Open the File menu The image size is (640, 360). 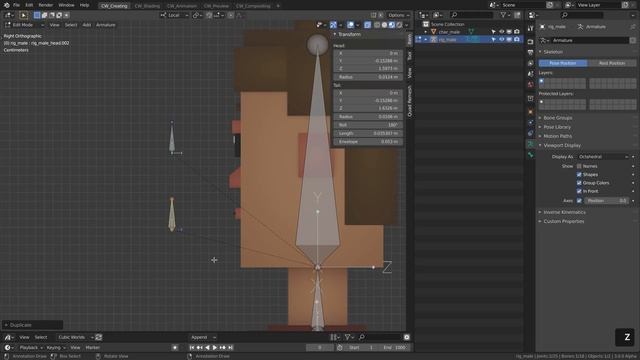[16, 5]
